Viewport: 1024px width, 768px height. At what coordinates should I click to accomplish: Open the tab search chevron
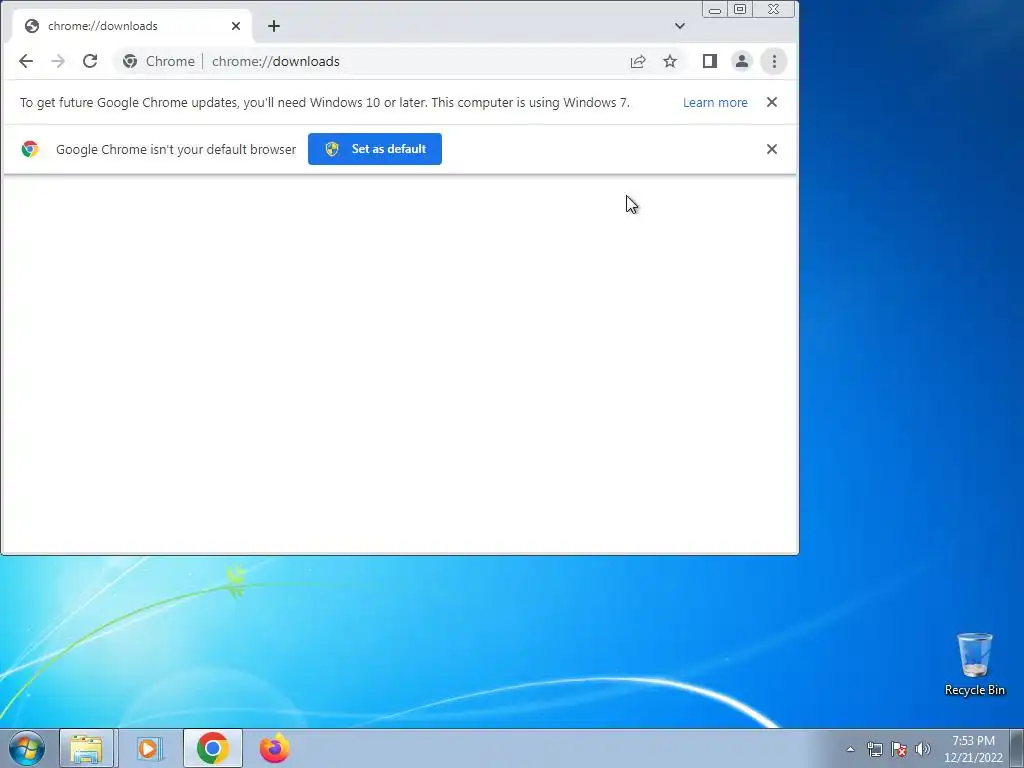pos(680,26)
